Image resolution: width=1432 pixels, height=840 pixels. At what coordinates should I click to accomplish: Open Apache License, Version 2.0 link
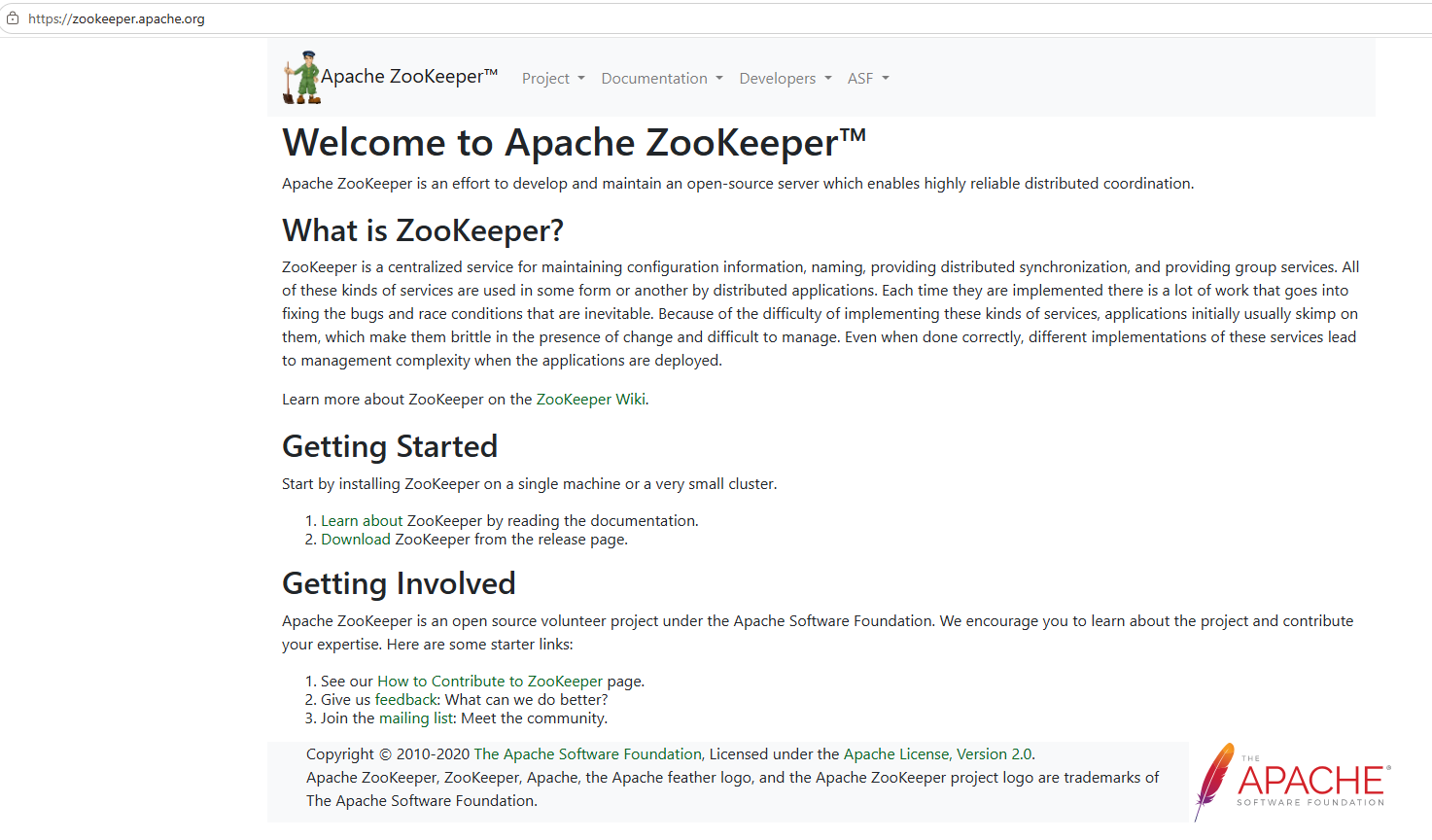937,753
